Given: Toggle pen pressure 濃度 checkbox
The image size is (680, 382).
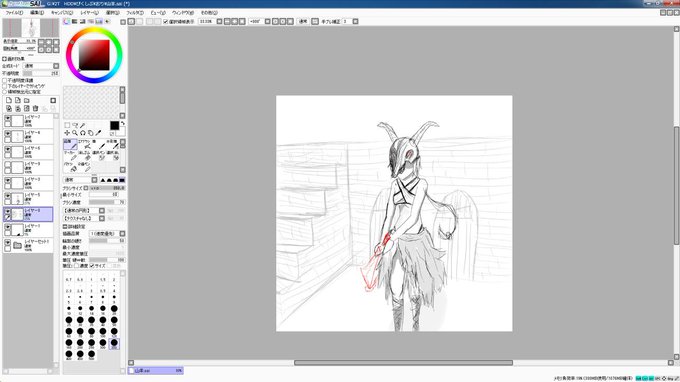Looking at the screenshot, I should (77, 266).
